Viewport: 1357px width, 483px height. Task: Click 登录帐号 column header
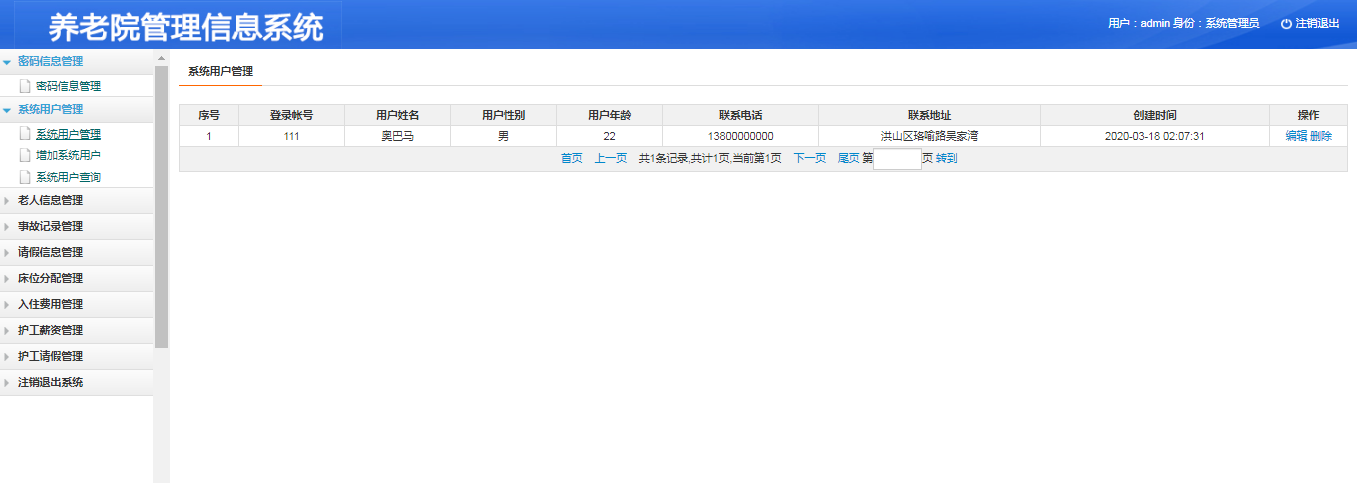click(292, 115)
